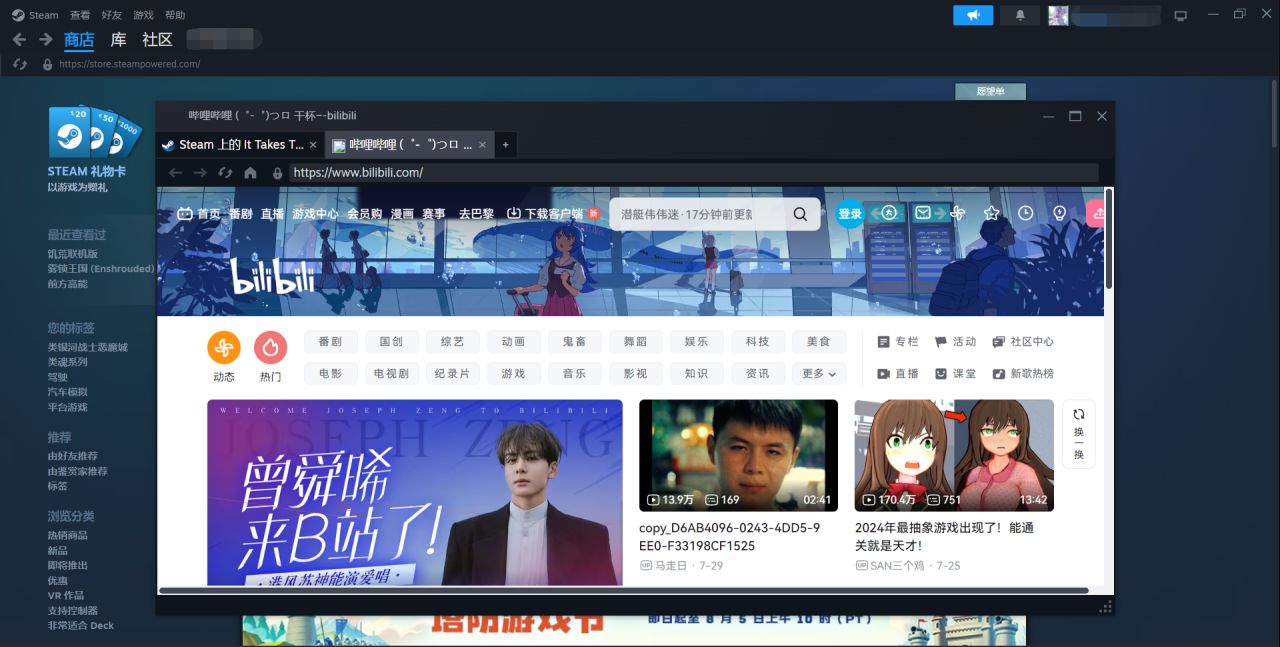Image resolution: width=1280 pixels, height=647 pixels.
Task: Click the 换一换 refresh button
Action: (1079, 434)
